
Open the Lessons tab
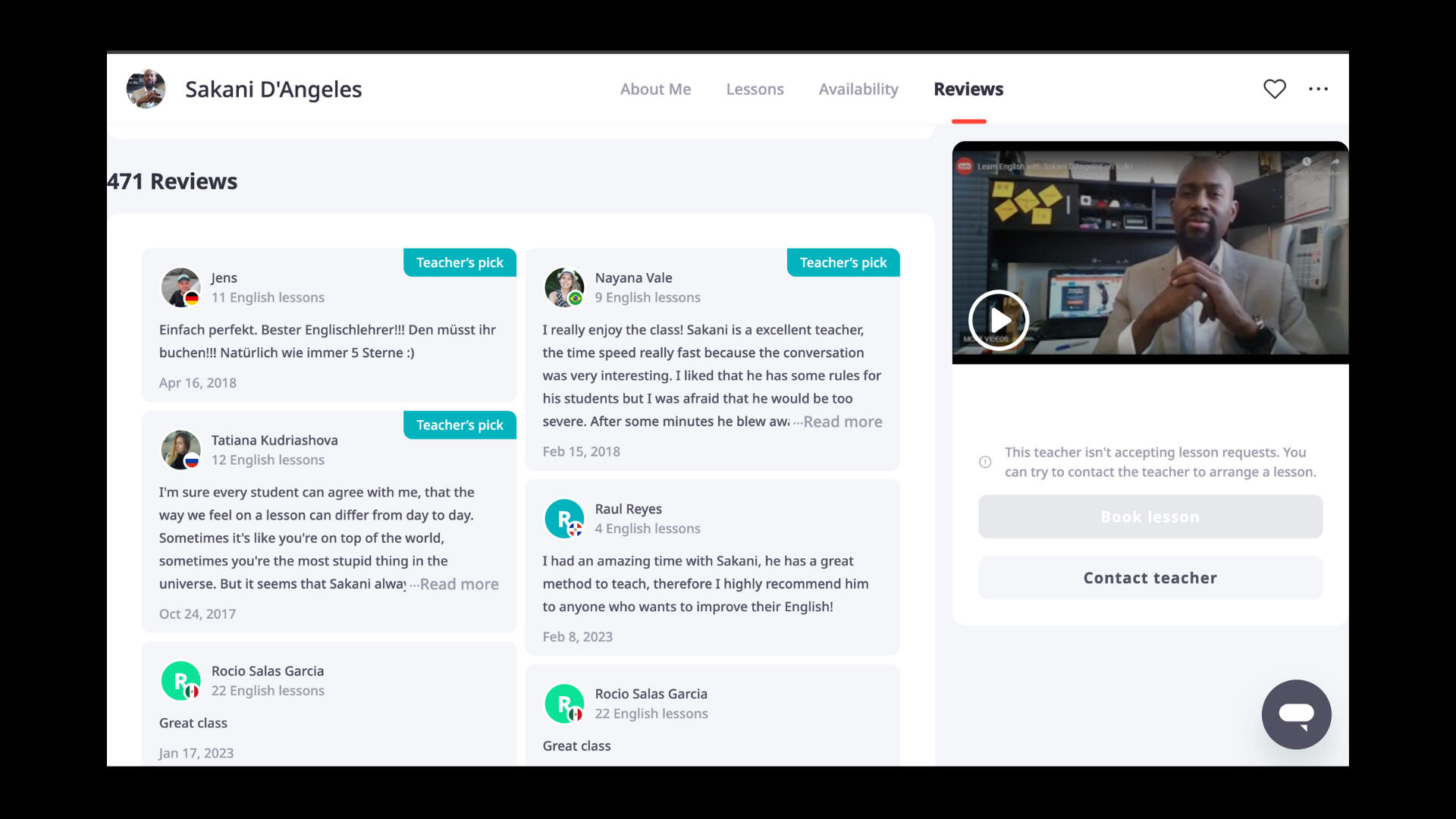coord(755,89)
